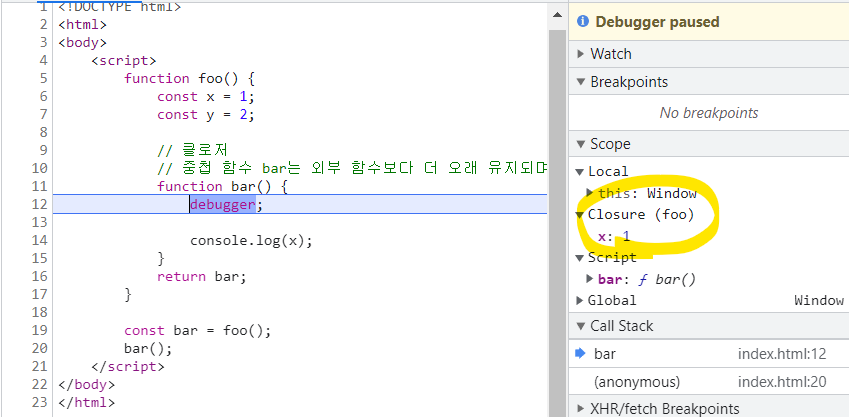Click line number 12 in gutter
849x417 pixels.
40,204
